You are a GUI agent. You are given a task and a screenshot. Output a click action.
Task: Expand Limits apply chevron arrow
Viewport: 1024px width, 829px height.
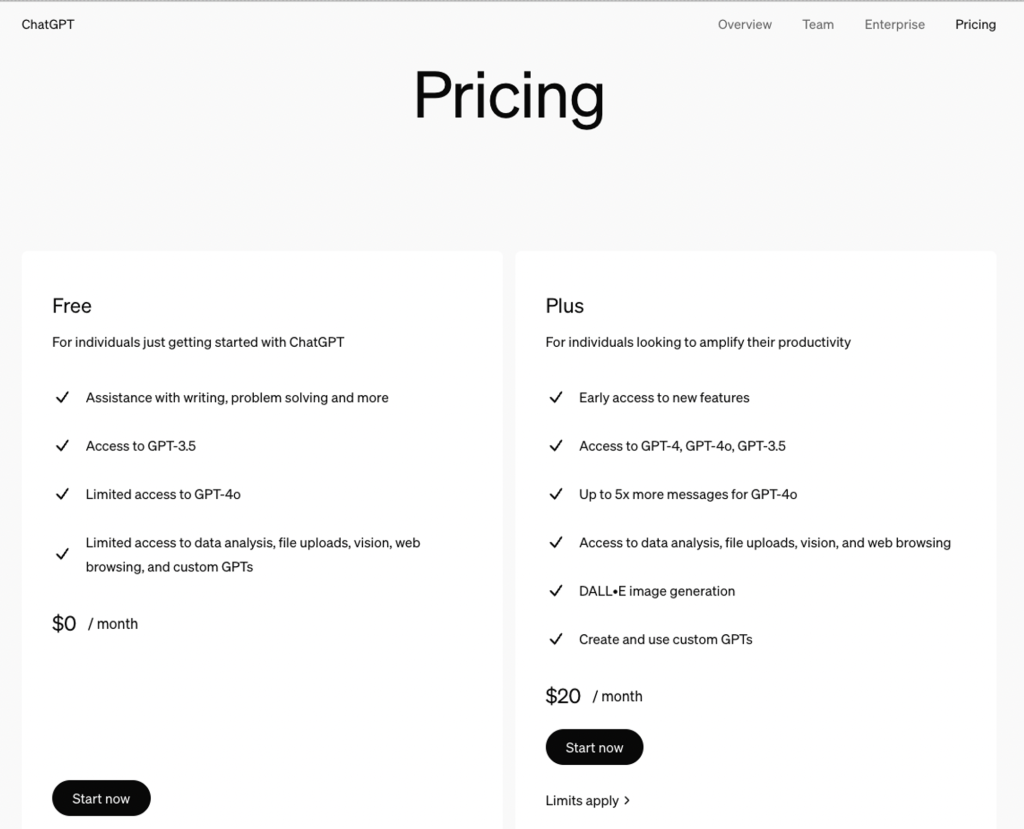(x=627, y=801)
